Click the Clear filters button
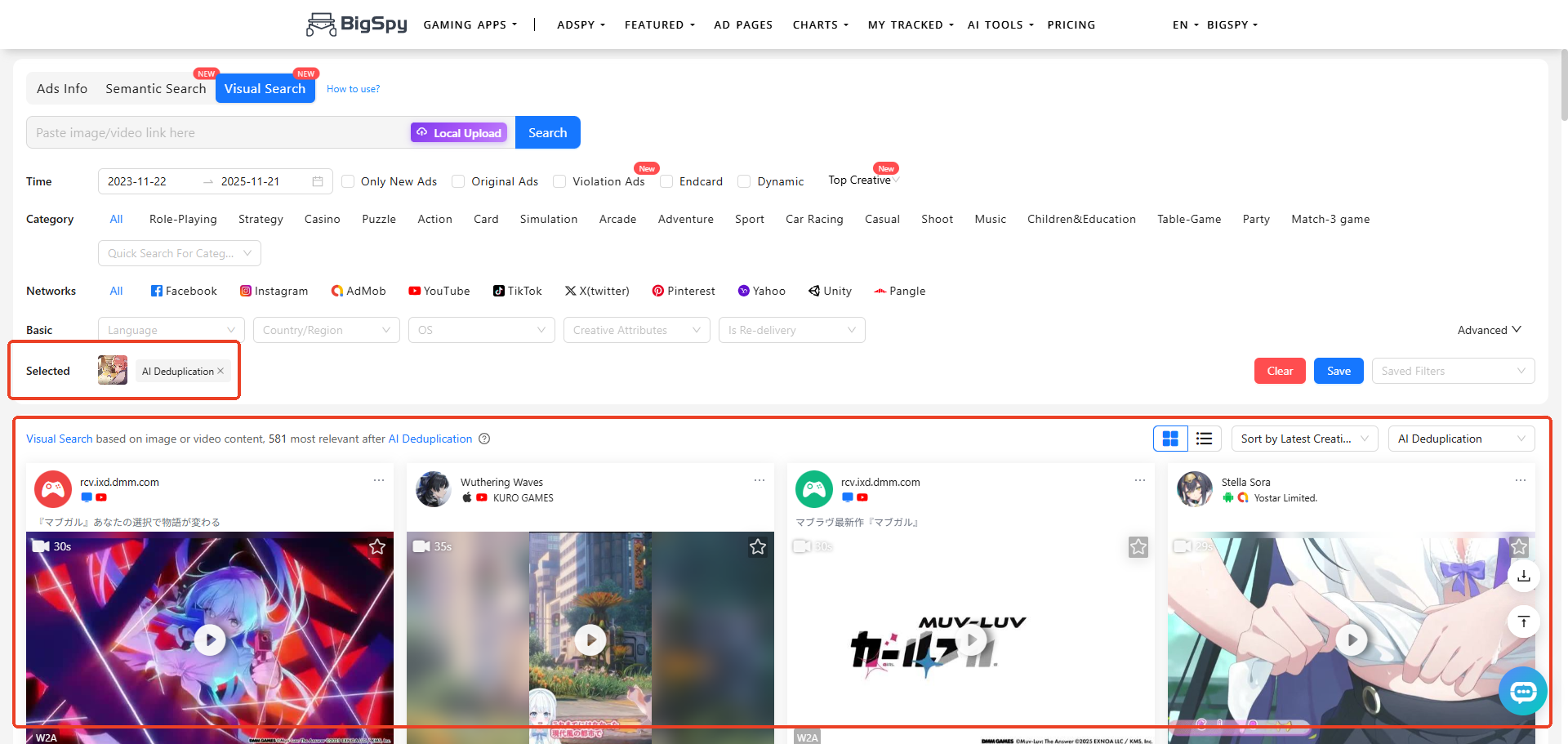 1279,371
